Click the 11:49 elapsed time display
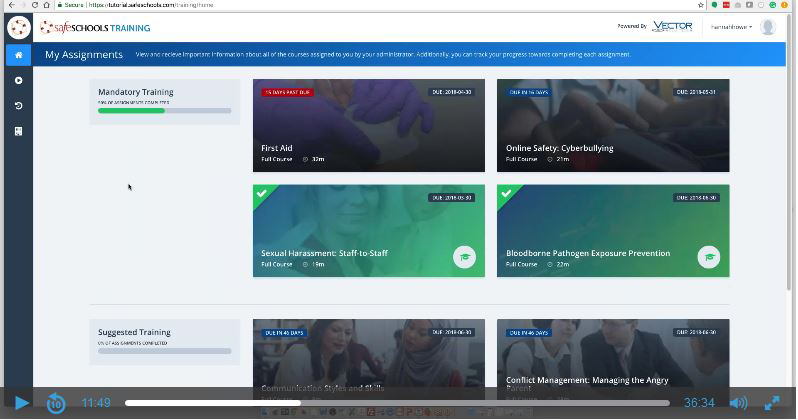The width and height of the screenshot is (798, 420). 96,403
